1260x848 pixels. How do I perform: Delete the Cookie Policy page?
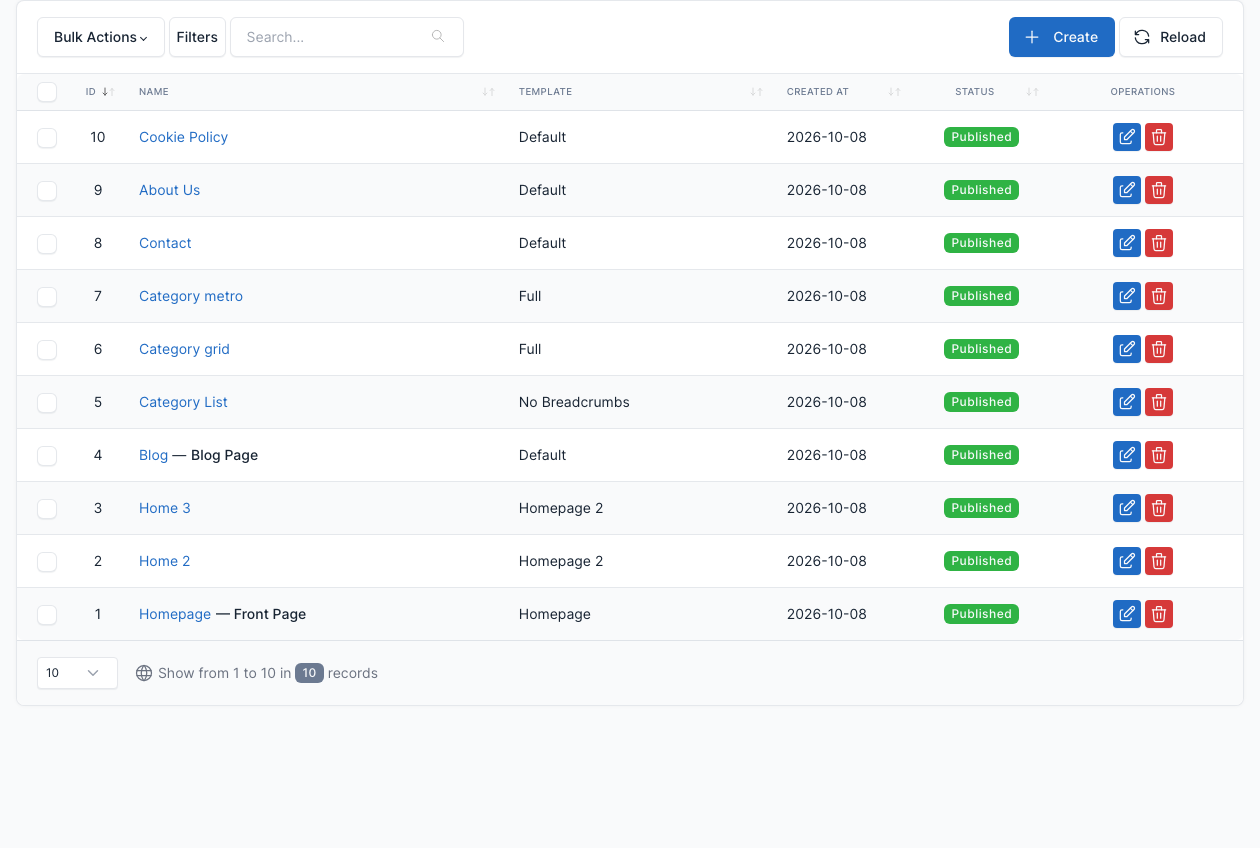point(1159,137)
